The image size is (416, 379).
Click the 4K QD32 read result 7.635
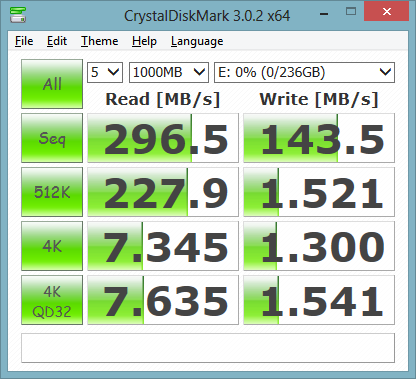(163, 300)
